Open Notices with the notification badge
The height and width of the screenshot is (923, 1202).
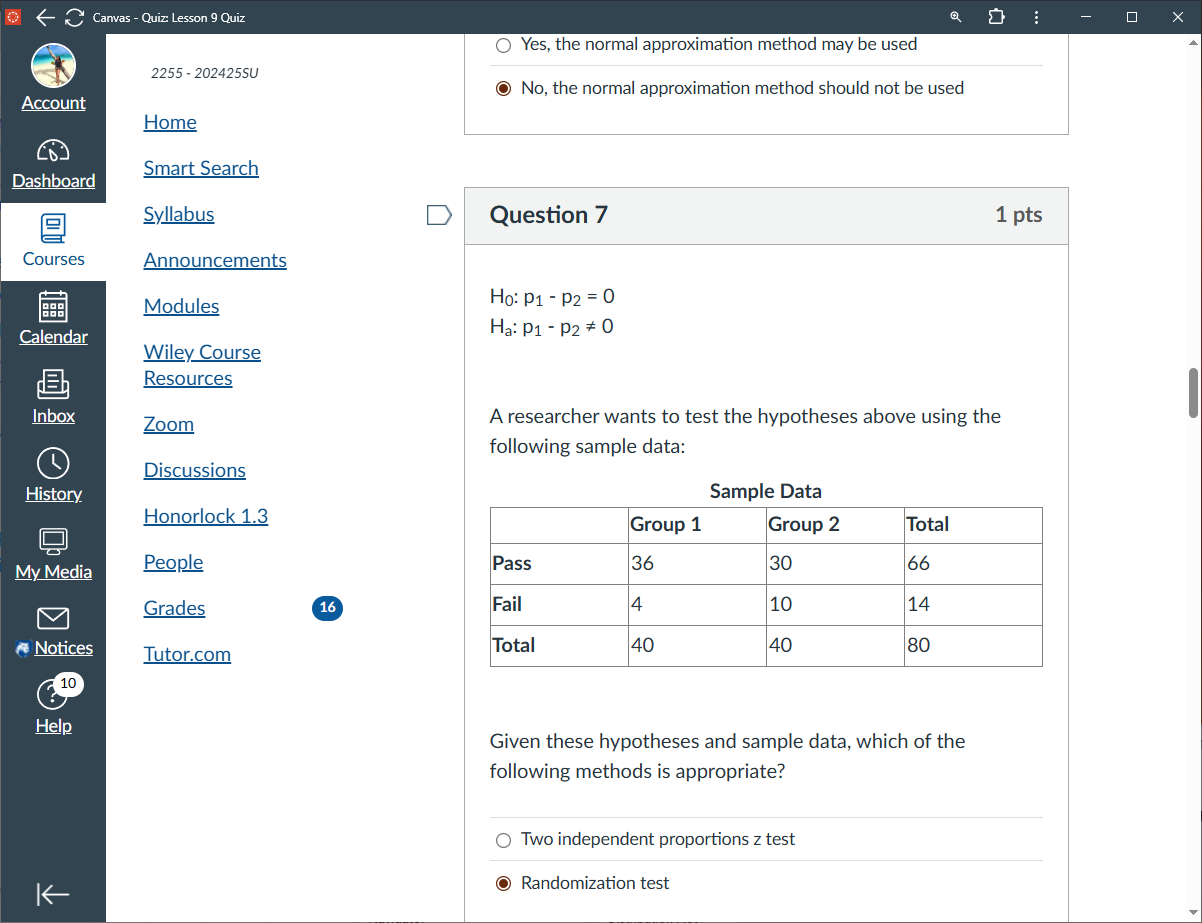pos(53,630)
